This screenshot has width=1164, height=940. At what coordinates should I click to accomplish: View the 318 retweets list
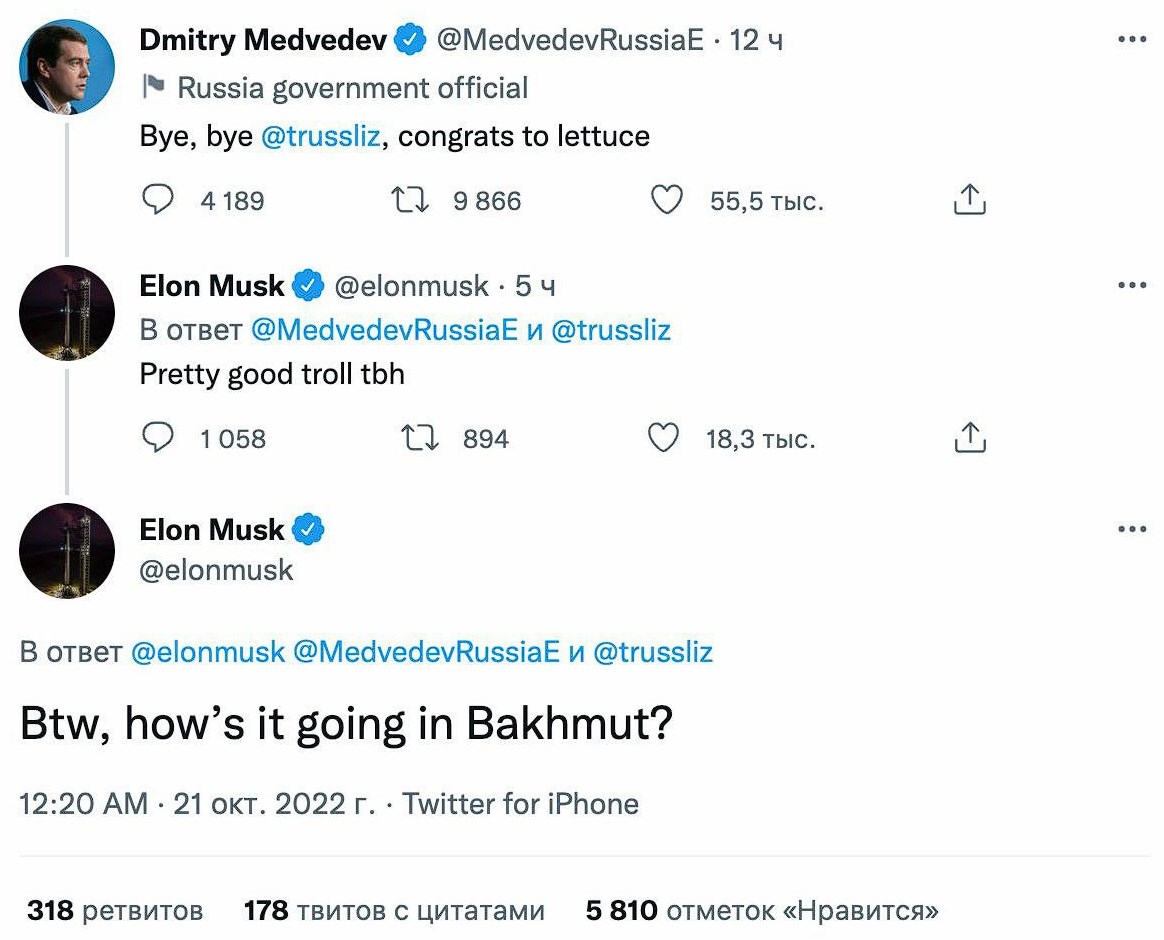click(x=115, y=910)
